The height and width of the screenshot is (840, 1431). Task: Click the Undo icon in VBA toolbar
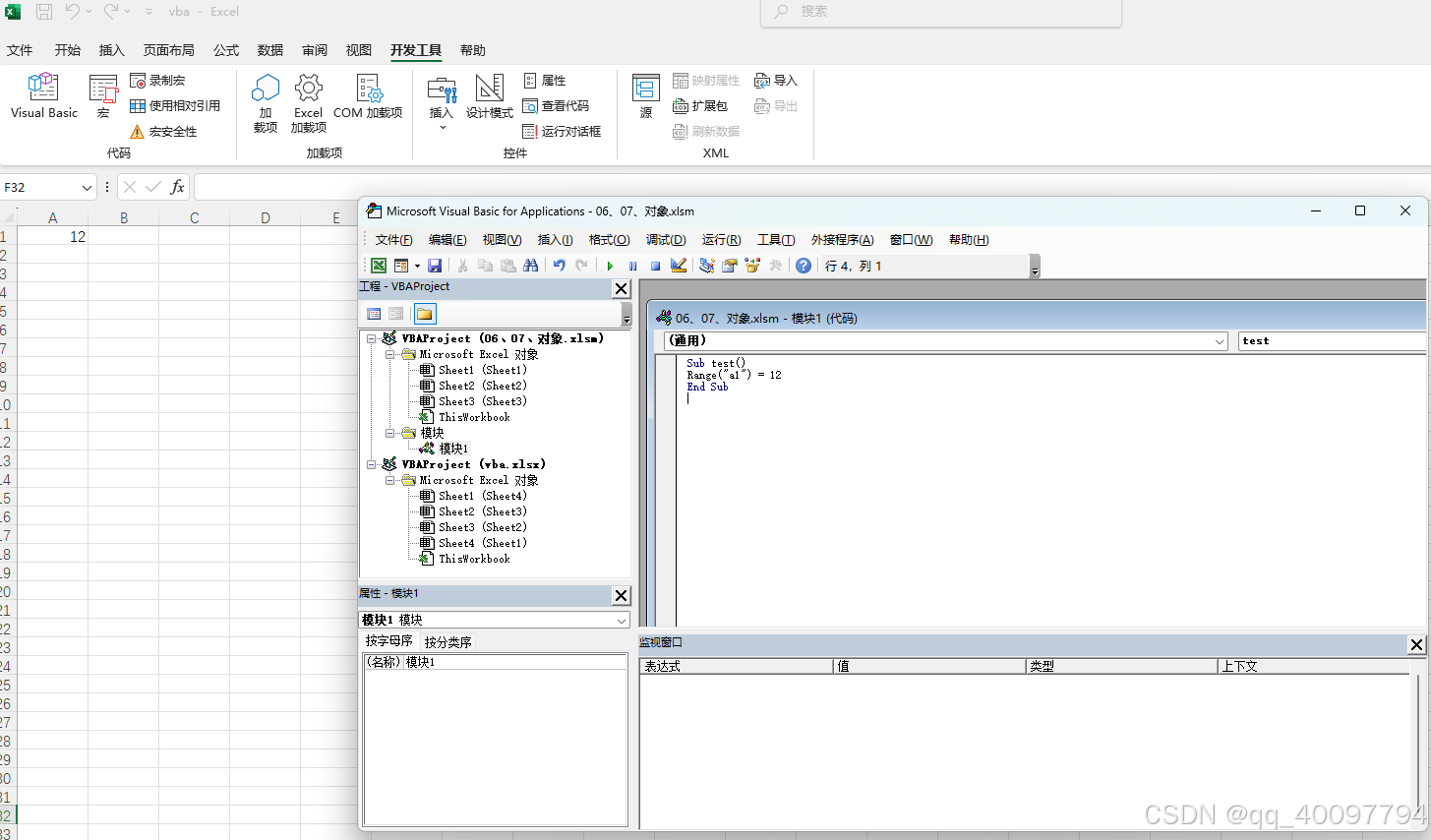tap(560, 266)
